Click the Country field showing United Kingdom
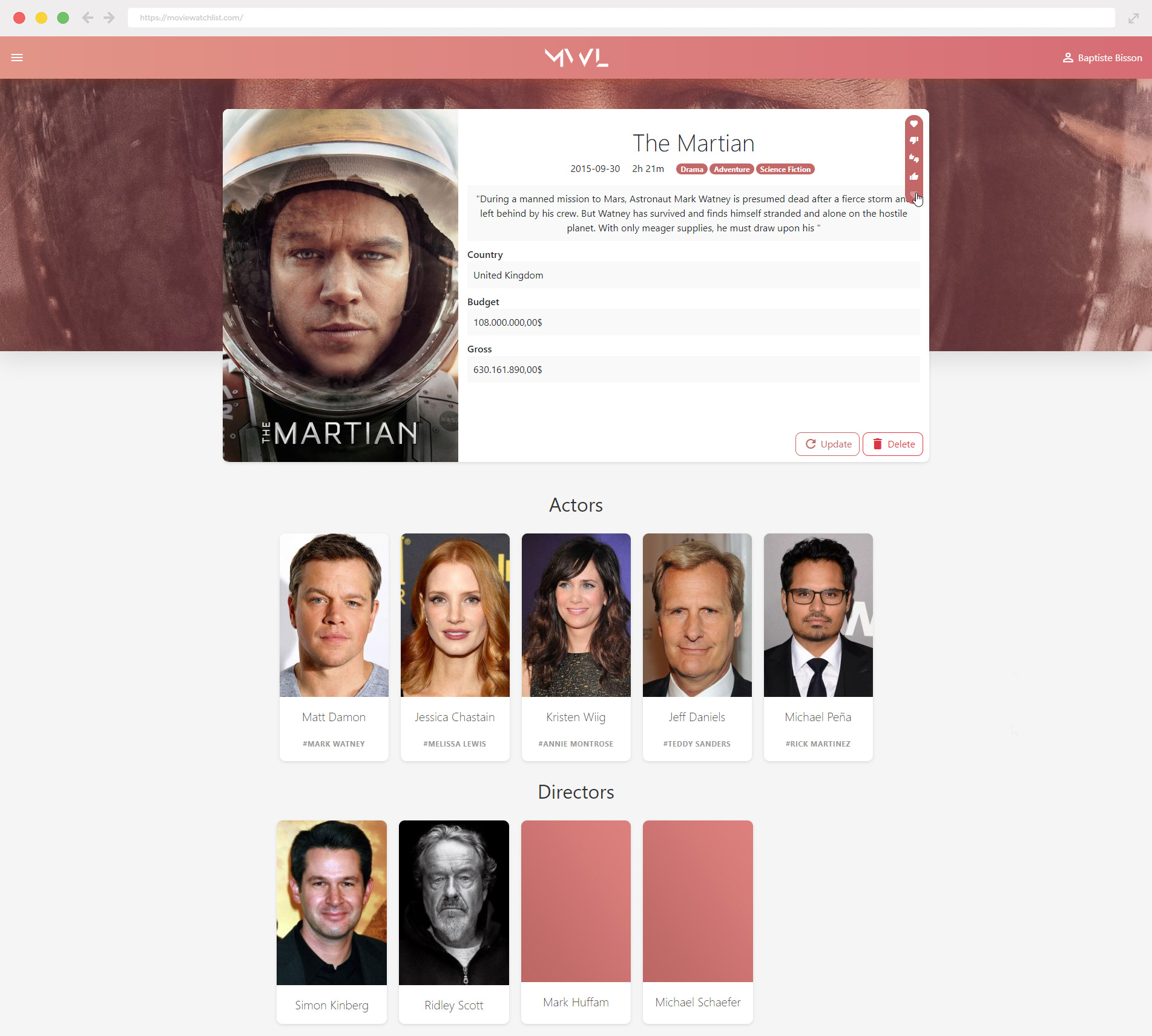The width and height of the screenshot is (1152, 1036). coord(694,275)
